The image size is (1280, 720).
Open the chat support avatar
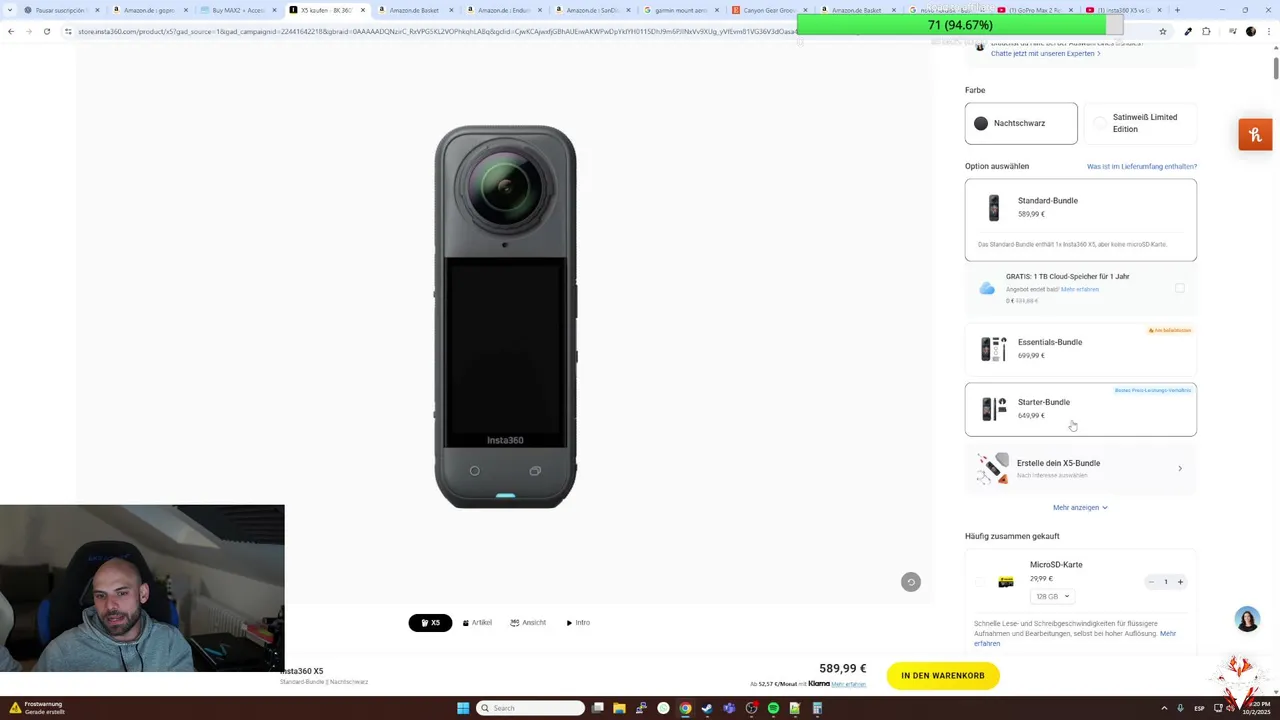tap(1247, 619)
